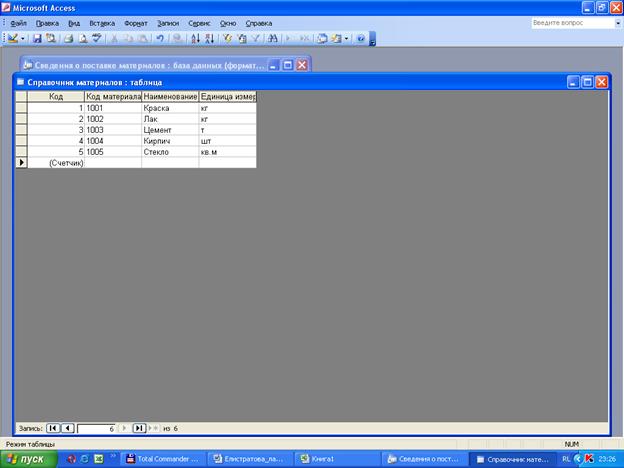Open the Записи menu
Image resolution: width=624 pixels, height=468 pixels.
(168, 23)
